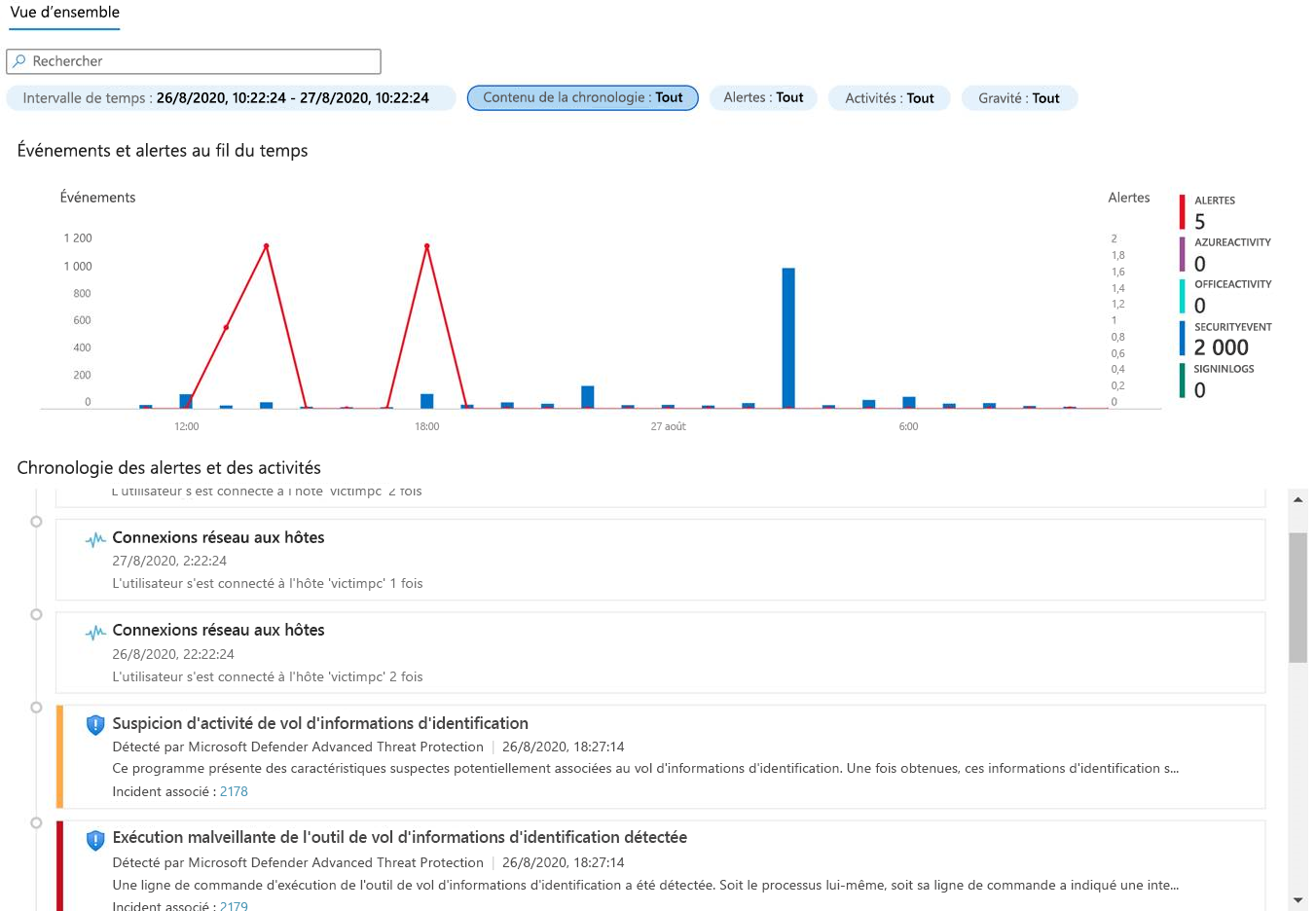
Task: Click 18:00 x-axis label
Action: pyautogui.click(x=426, y=427)
